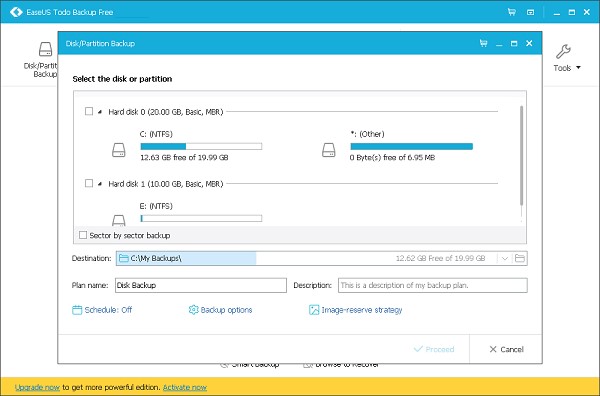Check the Hard disk 0 checkbox
Viewport: 600px width, 396px height.
coord(89,111)
